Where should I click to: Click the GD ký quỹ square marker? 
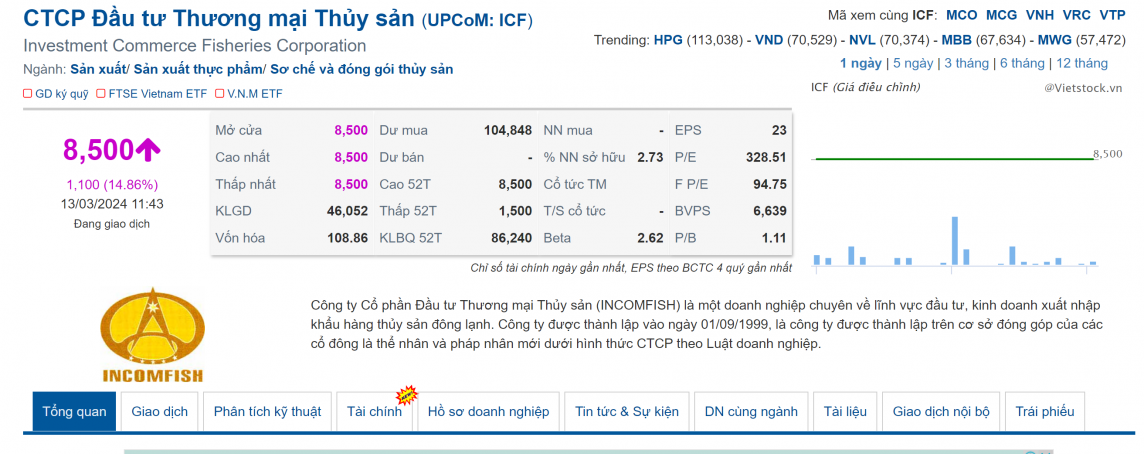point(28,94)
